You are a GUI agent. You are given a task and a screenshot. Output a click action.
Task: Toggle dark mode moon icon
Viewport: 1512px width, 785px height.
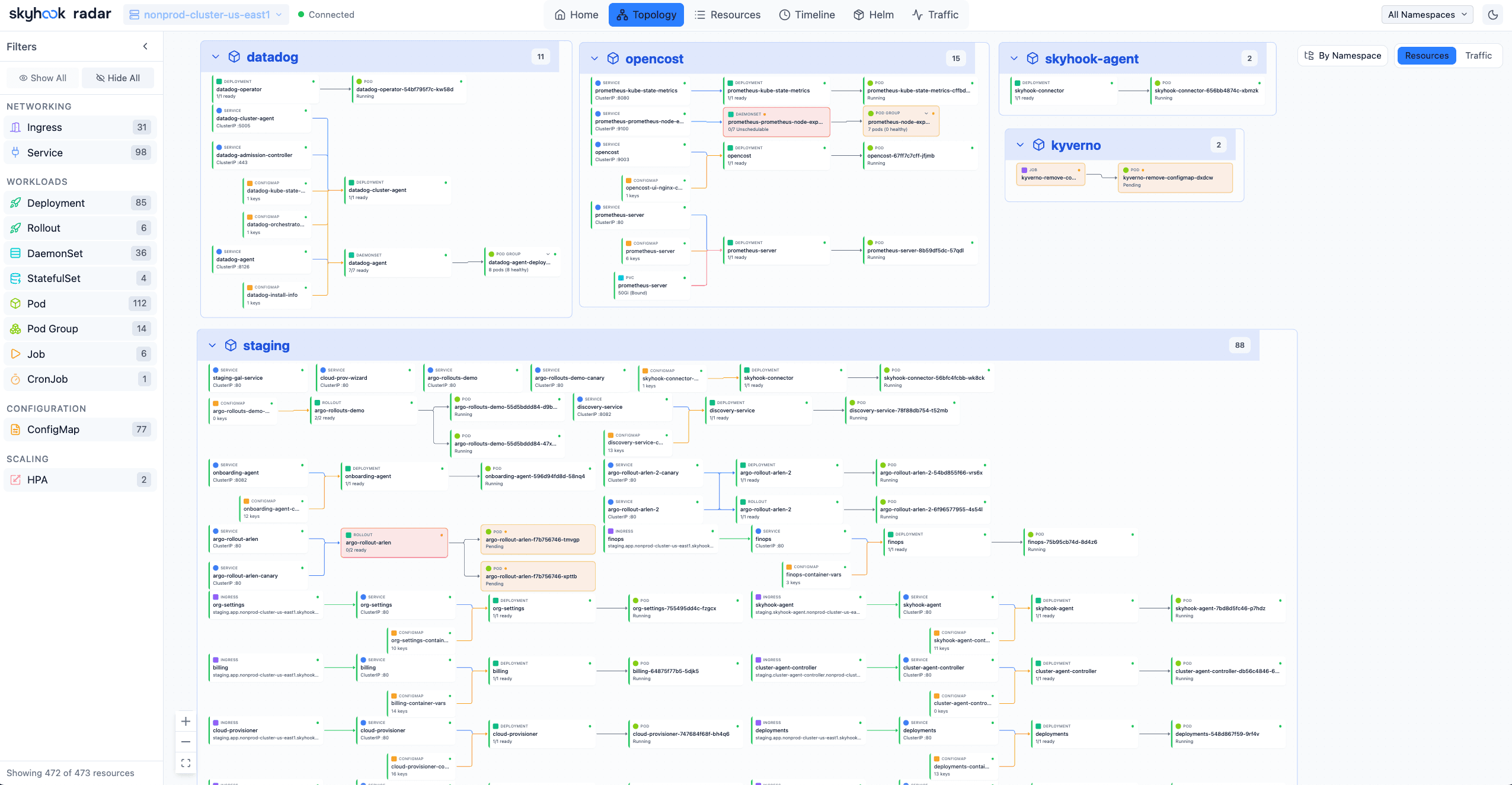[x=1492, y=15]
